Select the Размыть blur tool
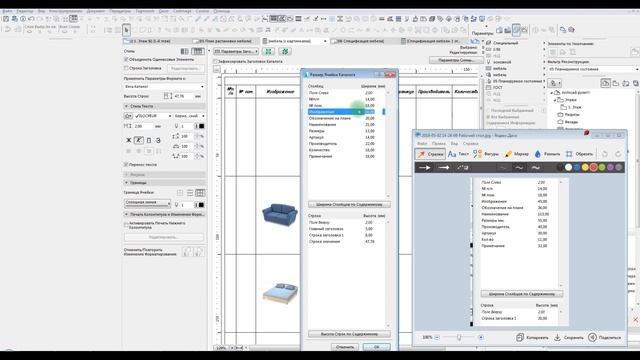Viewport: 640px width, 360px height. click(547, 154)
